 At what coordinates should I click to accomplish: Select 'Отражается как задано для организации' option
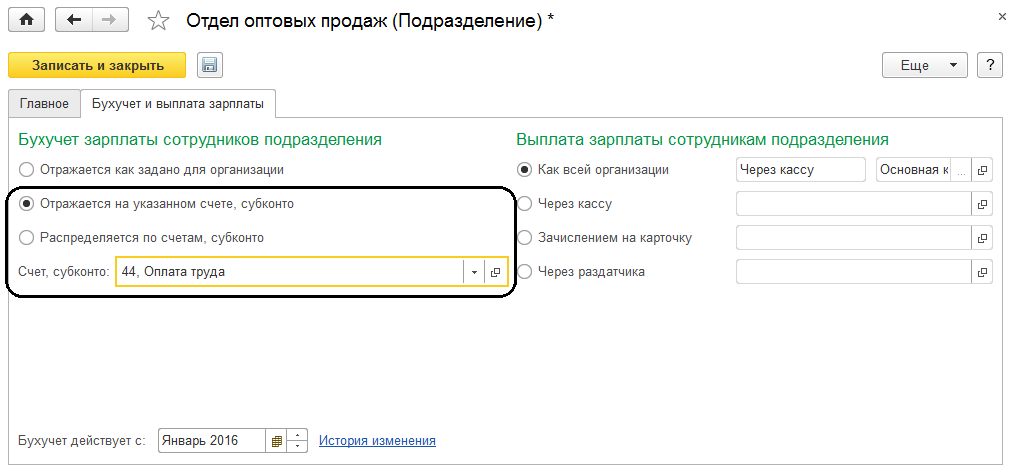coord(26,170)
